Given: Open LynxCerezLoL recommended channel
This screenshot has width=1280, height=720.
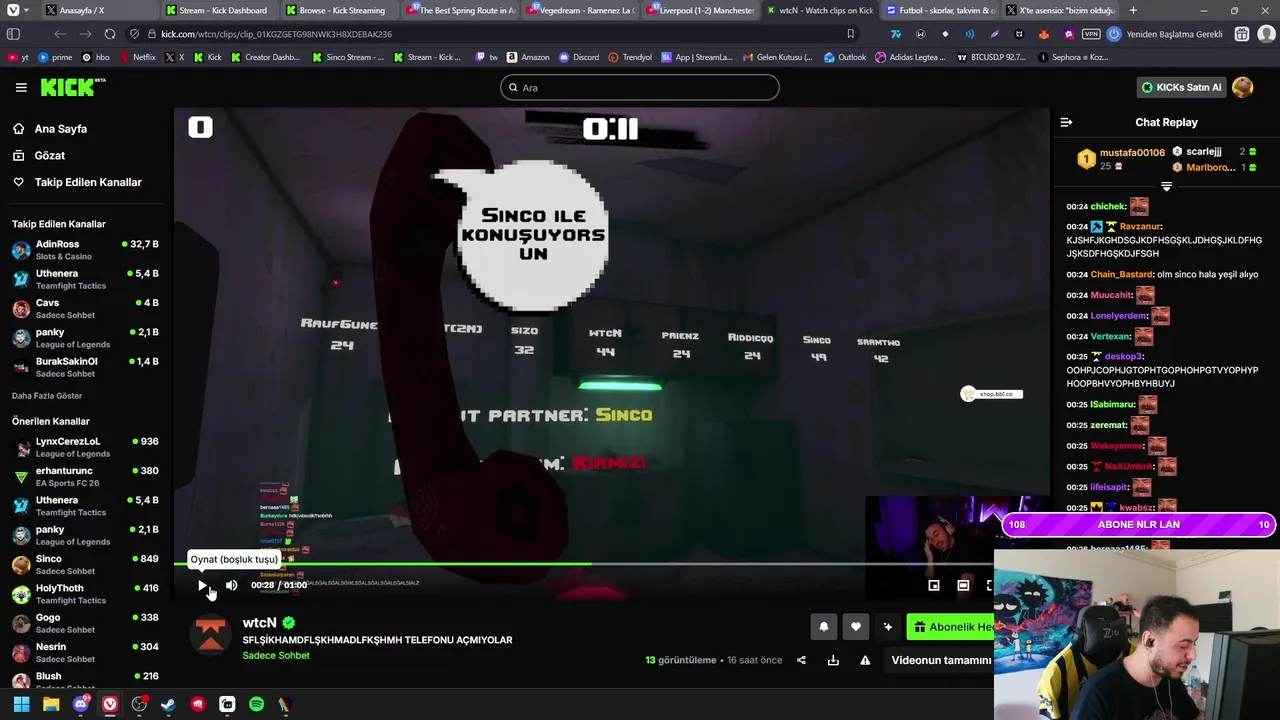Looking at the screenshot, I should [x=85, y=447].
